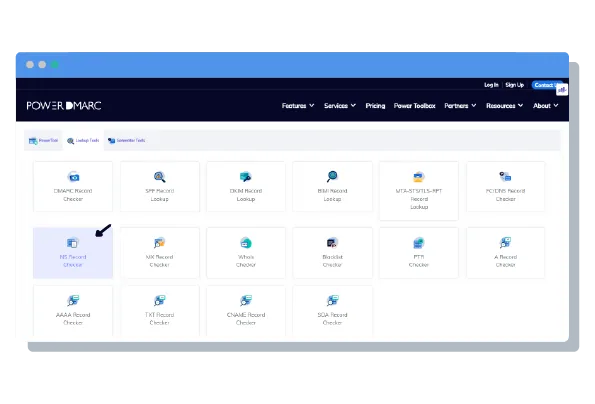Open the CNAME Record Checker icon
This screenshot has width=595, height=404.
246,300
